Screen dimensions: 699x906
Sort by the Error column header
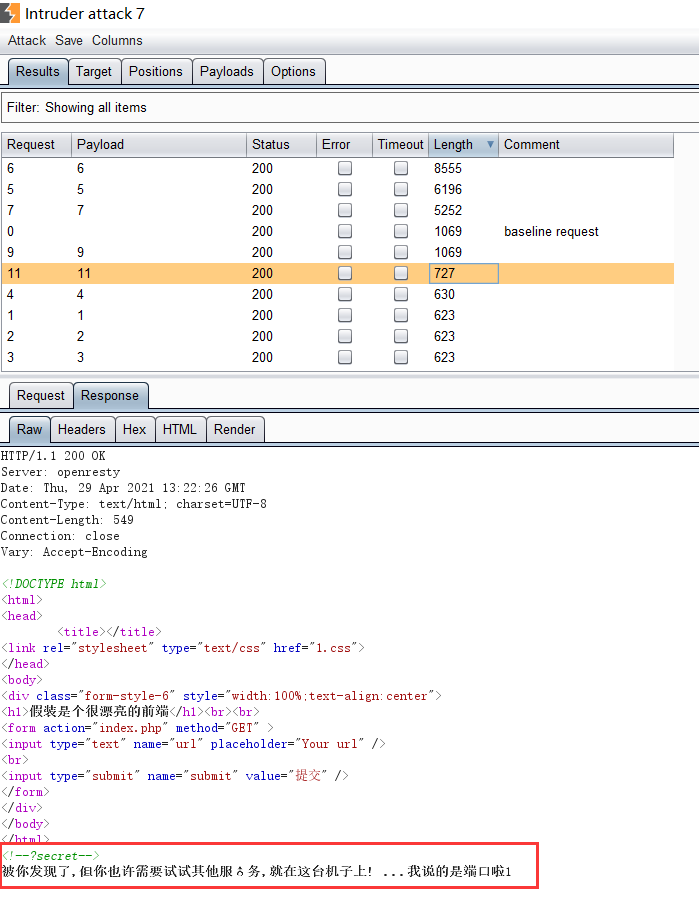[x=344, y=144]
